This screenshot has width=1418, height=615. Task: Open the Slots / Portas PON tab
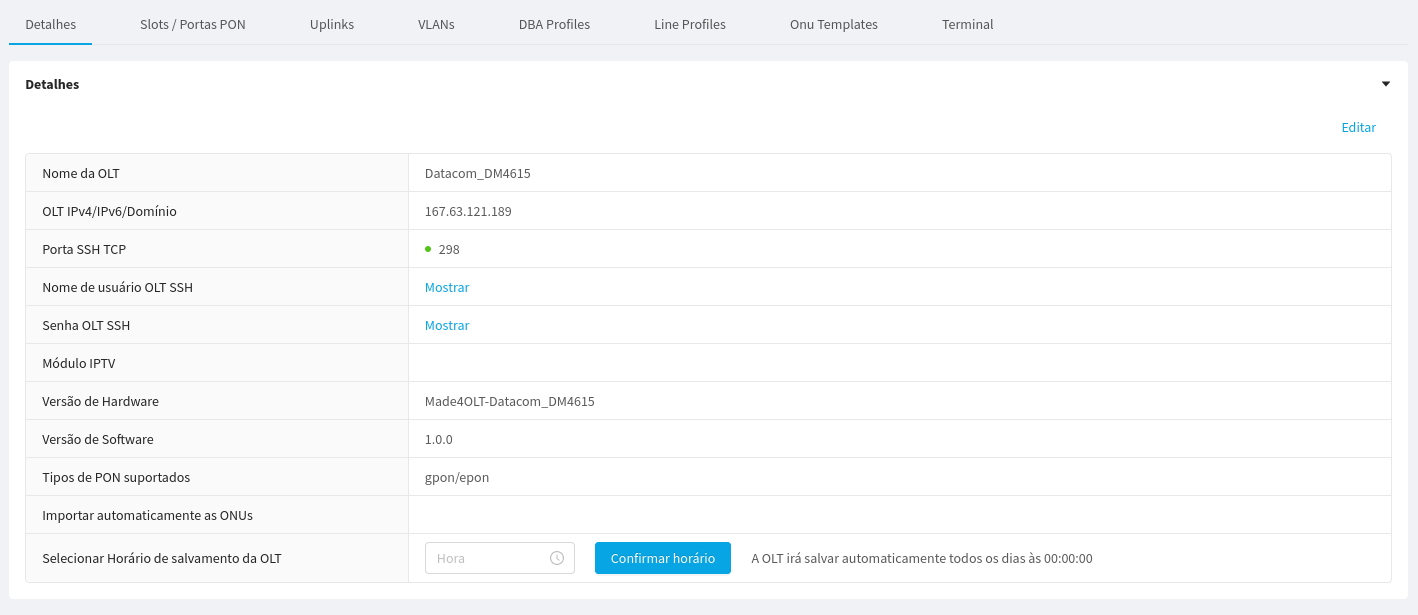pos(193,24)
